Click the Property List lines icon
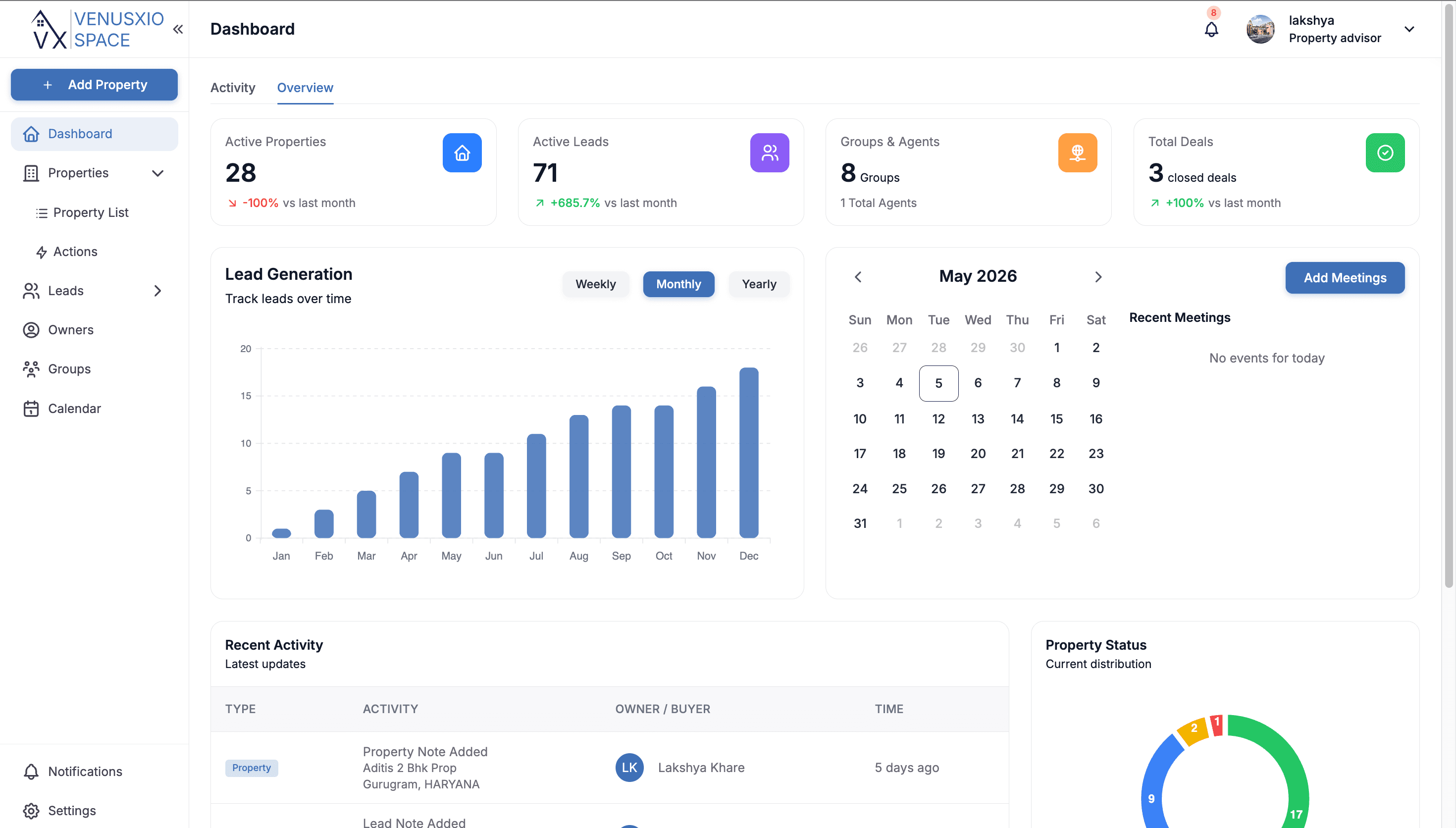Image resolution: width=1456 pixels, height=828 pixels. tap(42, 212)
